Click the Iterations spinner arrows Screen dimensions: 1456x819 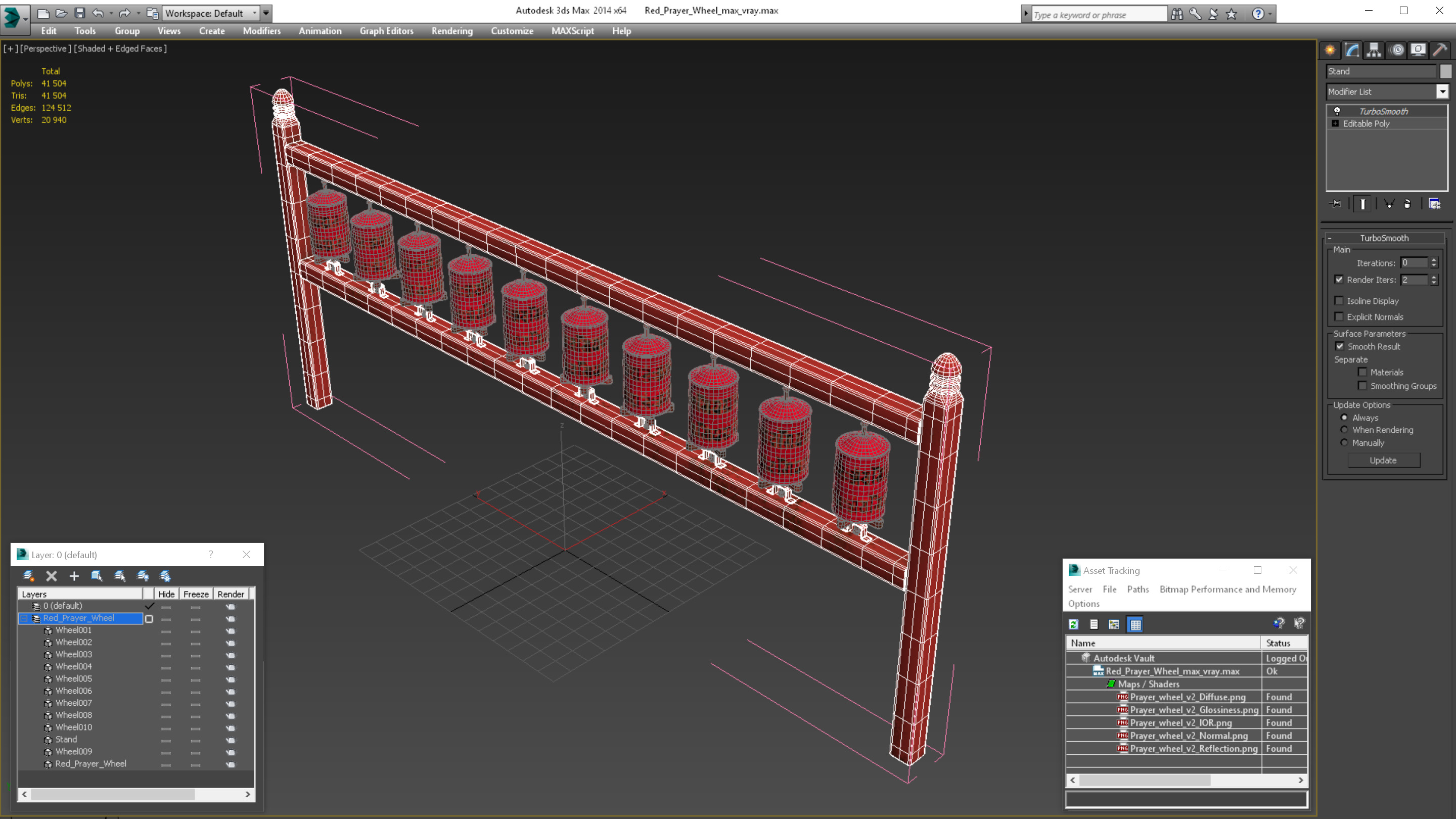[1434, 263]
